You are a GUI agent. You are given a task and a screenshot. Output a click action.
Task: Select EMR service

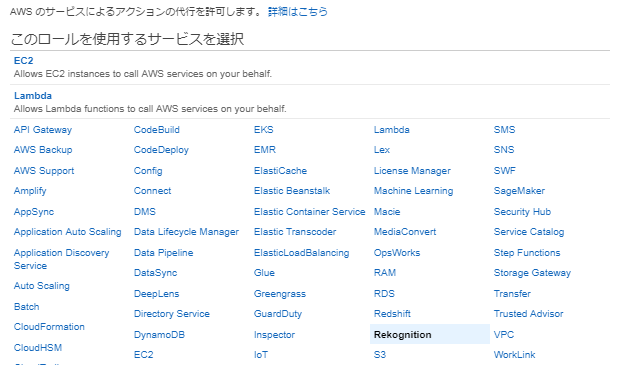click(x=265, y=150)
